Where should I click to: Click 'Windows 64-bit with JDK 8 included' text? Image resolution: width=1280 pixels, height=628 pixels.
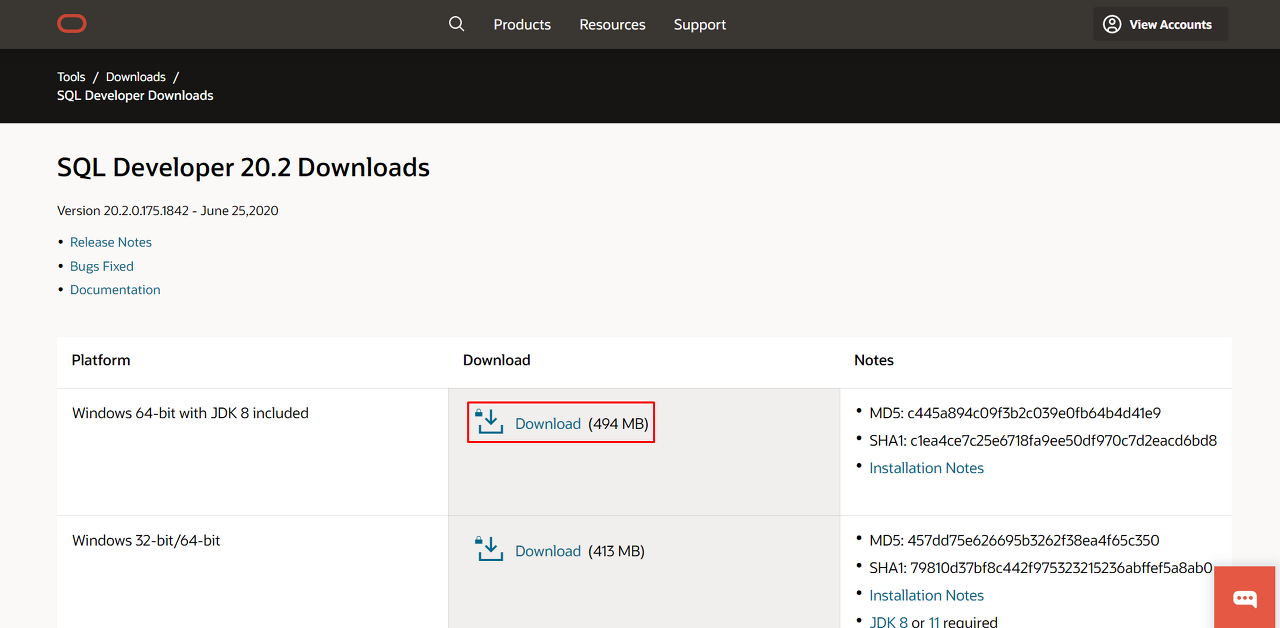coord(190,413)
